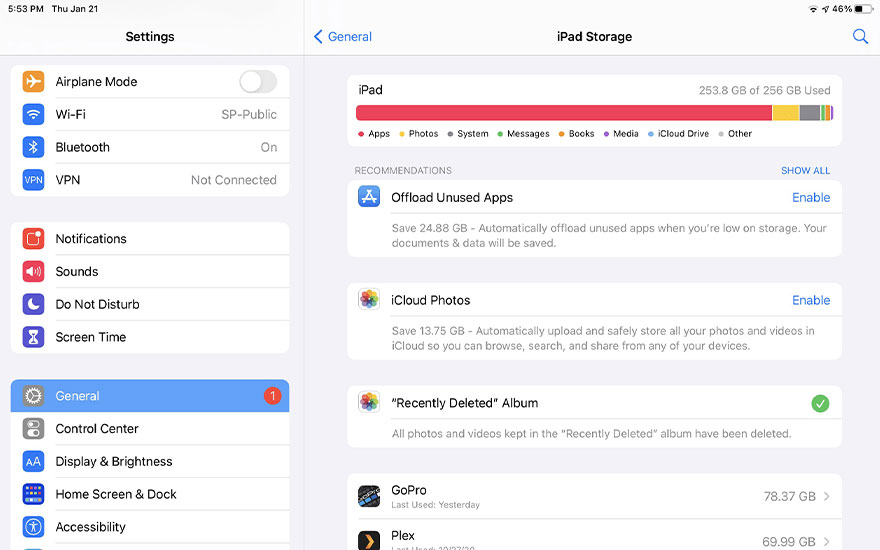Click 'SP-Public' network name

tap(249, 114)
